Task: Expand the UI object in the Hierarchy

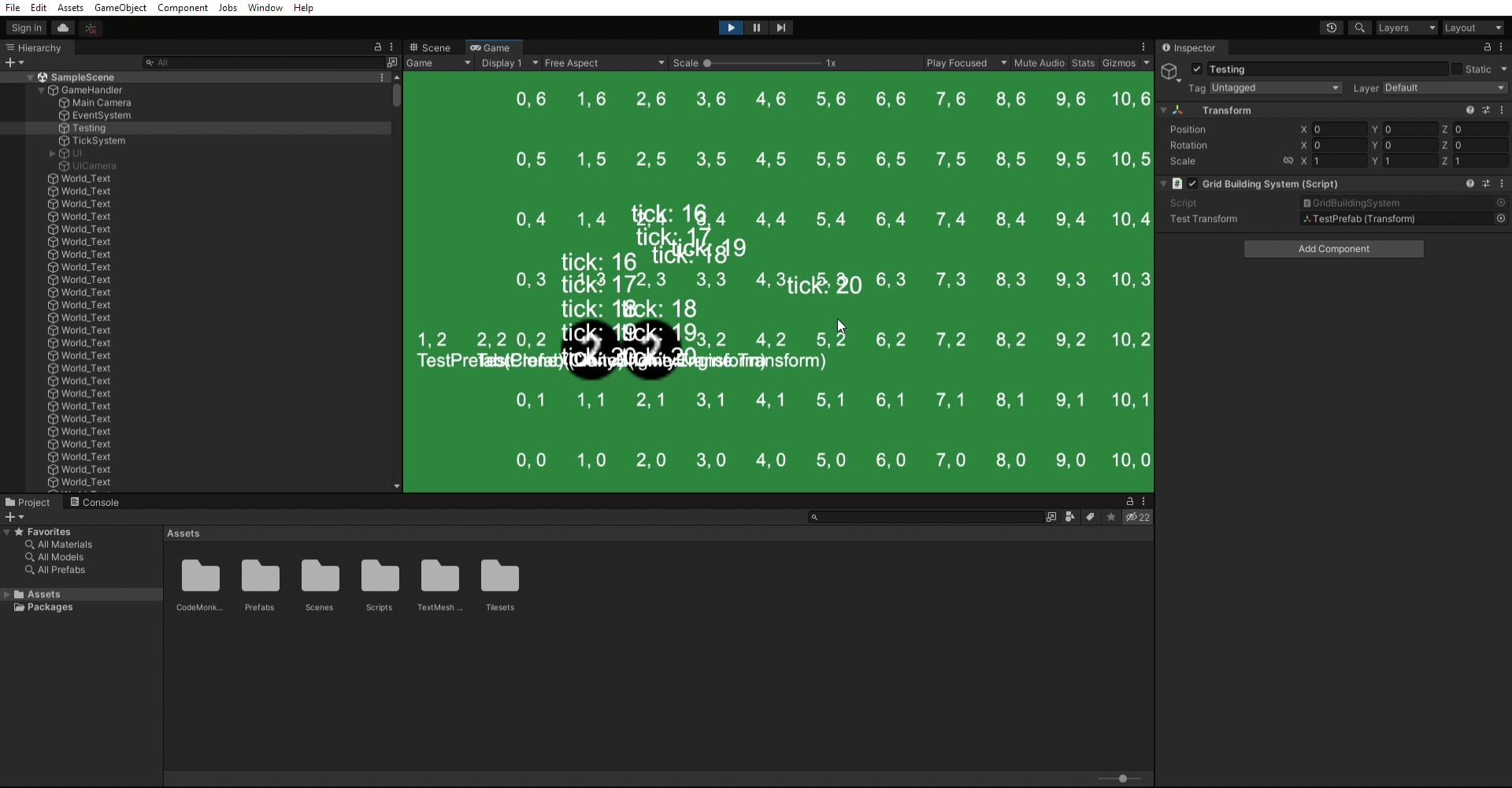Action: (x=53, y=154)
